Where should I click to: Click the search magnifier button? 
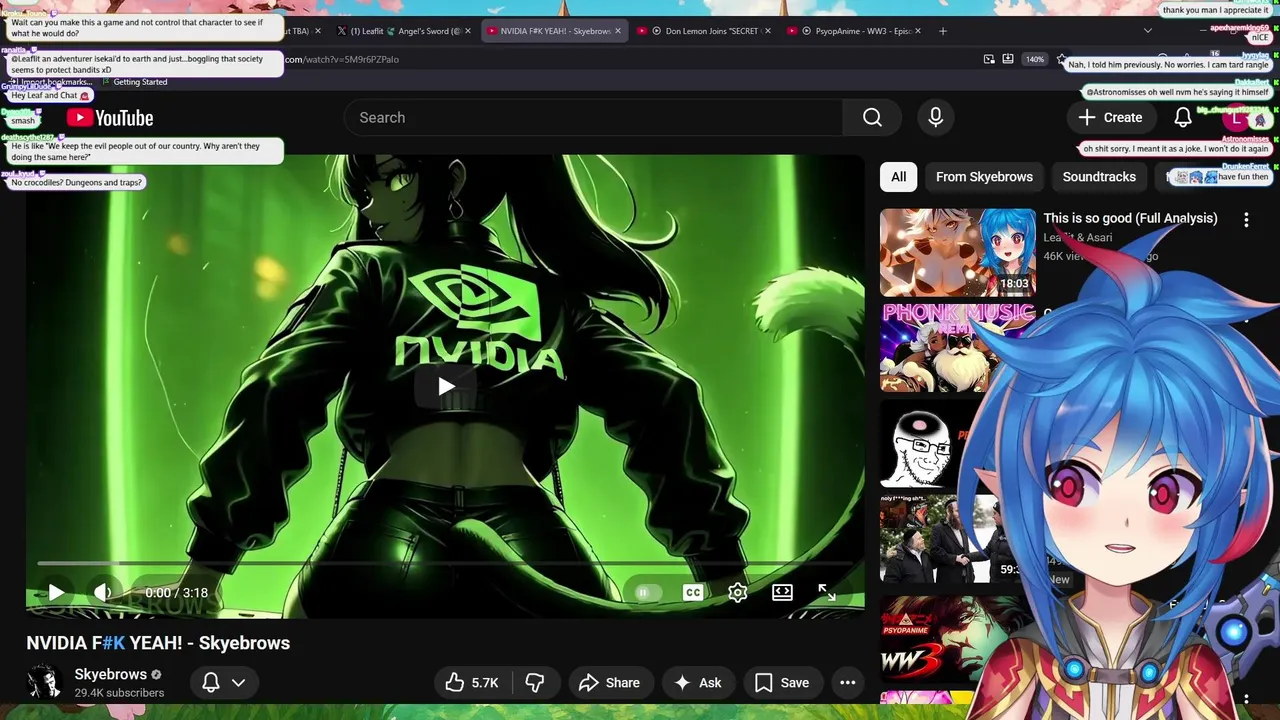click(872, 118)
